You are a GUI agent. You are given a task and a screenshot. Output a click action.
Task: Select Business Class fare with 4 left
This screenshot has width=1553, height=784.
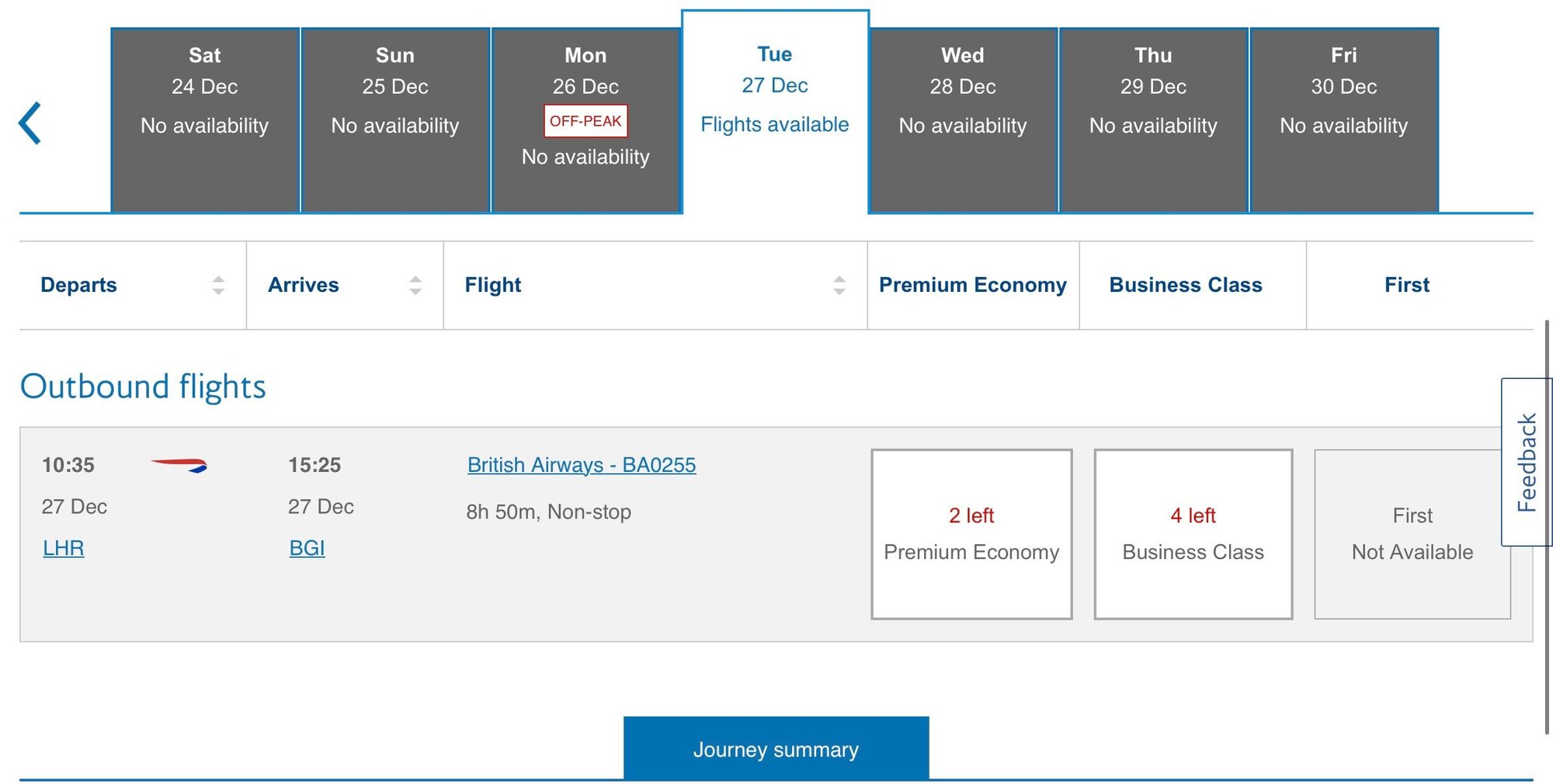(x=1193, y=534)
